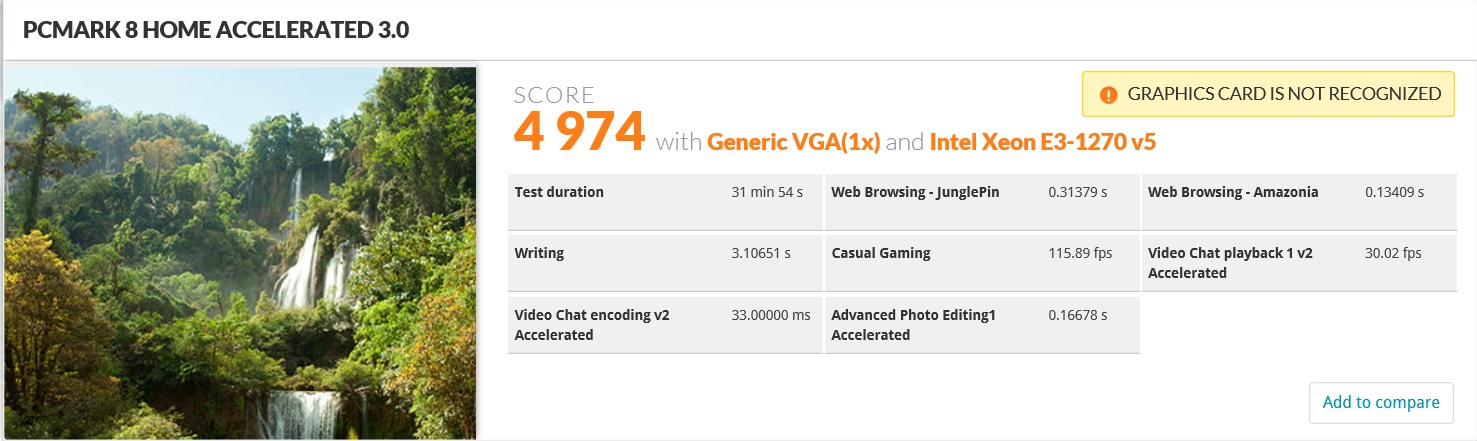Click the 33.00000 ms encoding value
The width and height of the screenshot is (1477, 441).
point(771,314)
